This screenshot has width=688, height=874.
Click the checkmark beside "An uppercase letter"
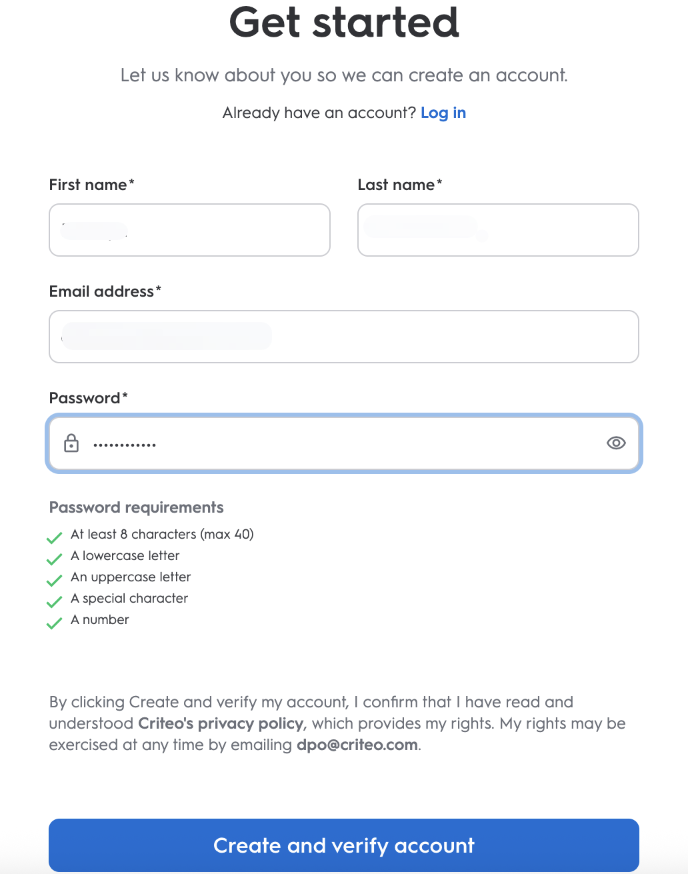(x=55, y=579)
